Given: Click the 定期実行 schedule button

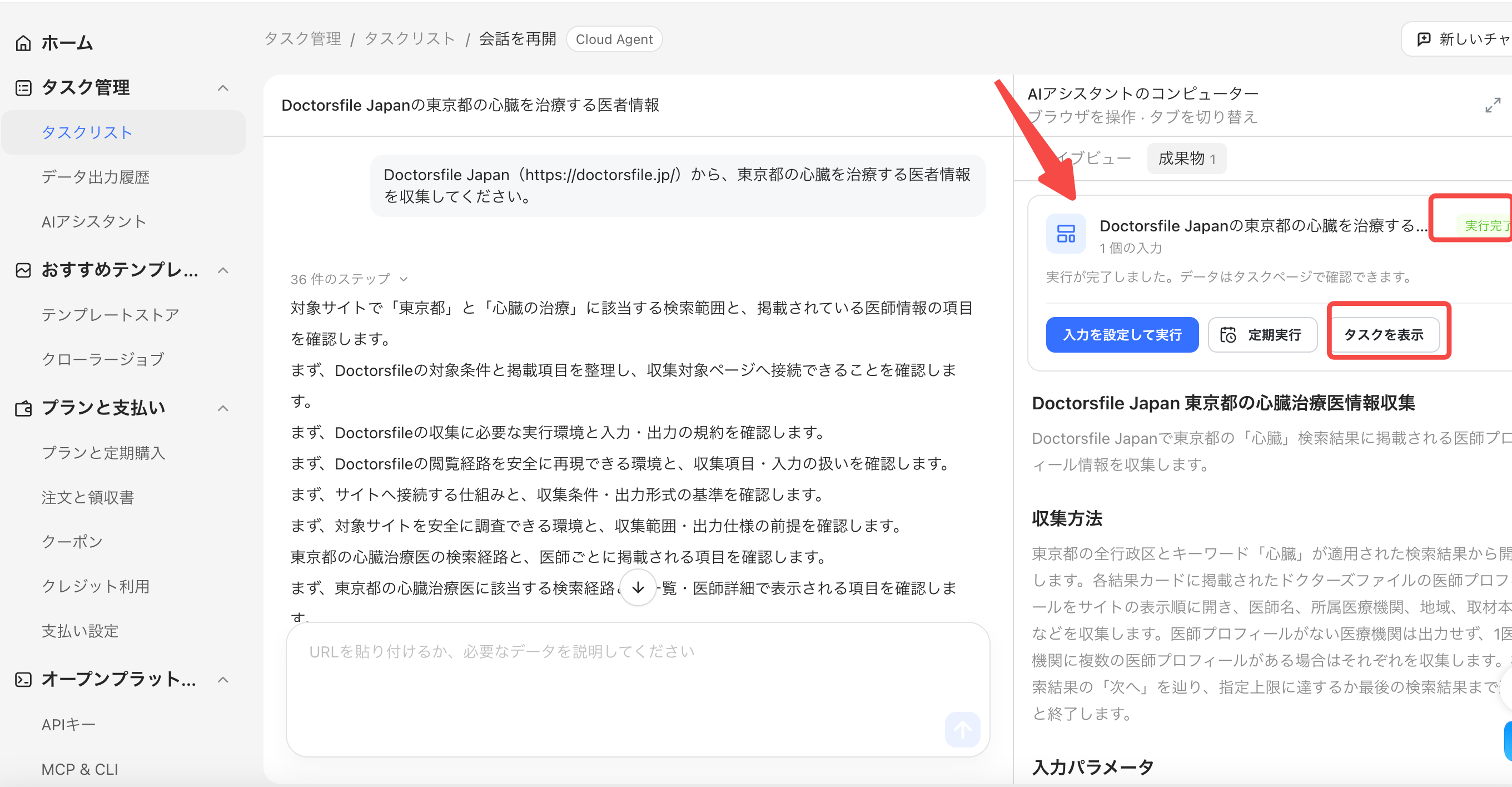Looking at the screenshot, I should click(1262, 335).
